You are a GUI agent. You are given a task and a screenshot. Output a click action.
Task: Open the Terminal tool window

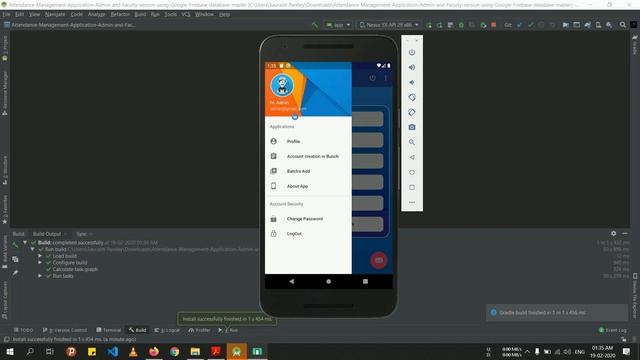coord(108,330)
